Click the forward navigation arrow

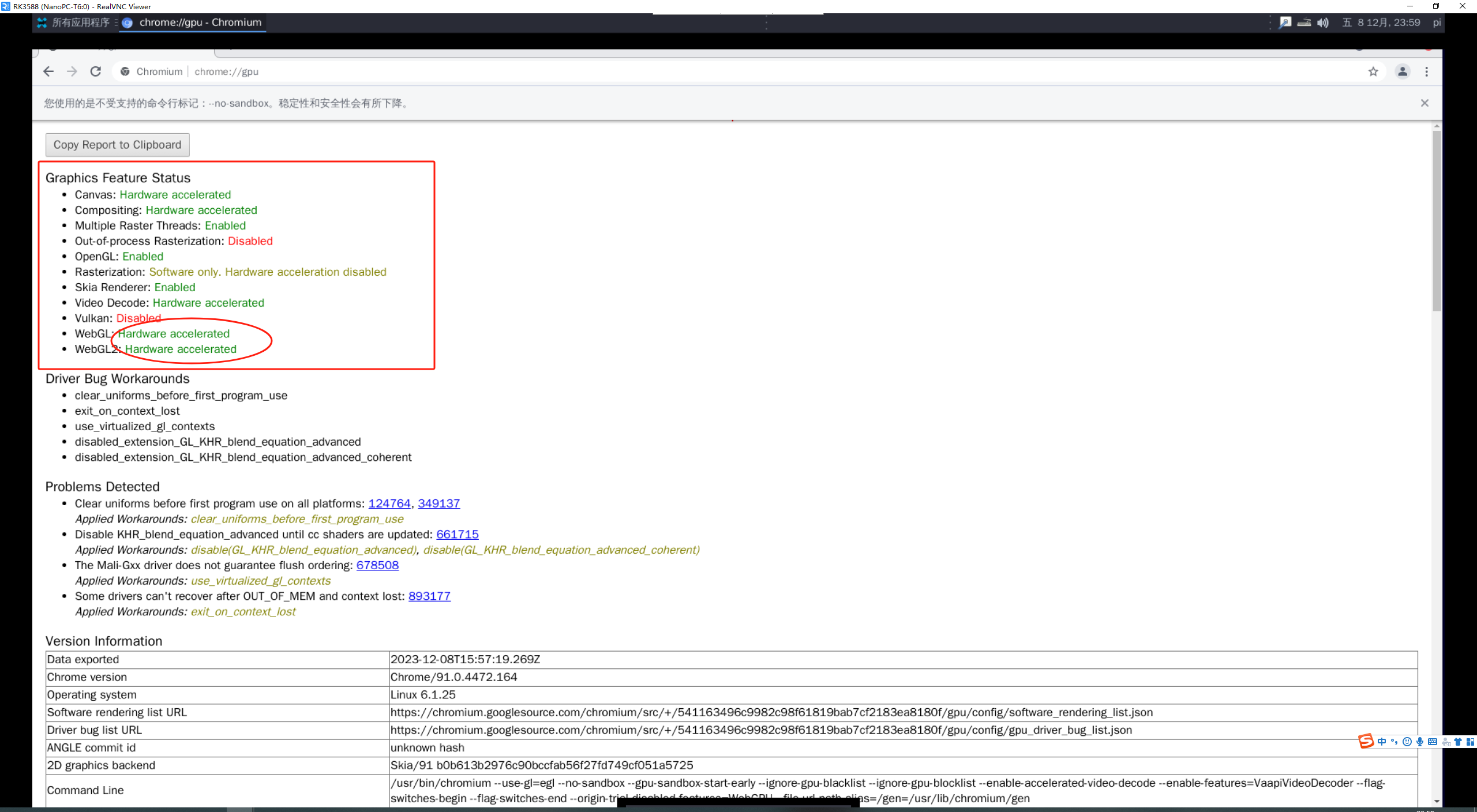72,72
